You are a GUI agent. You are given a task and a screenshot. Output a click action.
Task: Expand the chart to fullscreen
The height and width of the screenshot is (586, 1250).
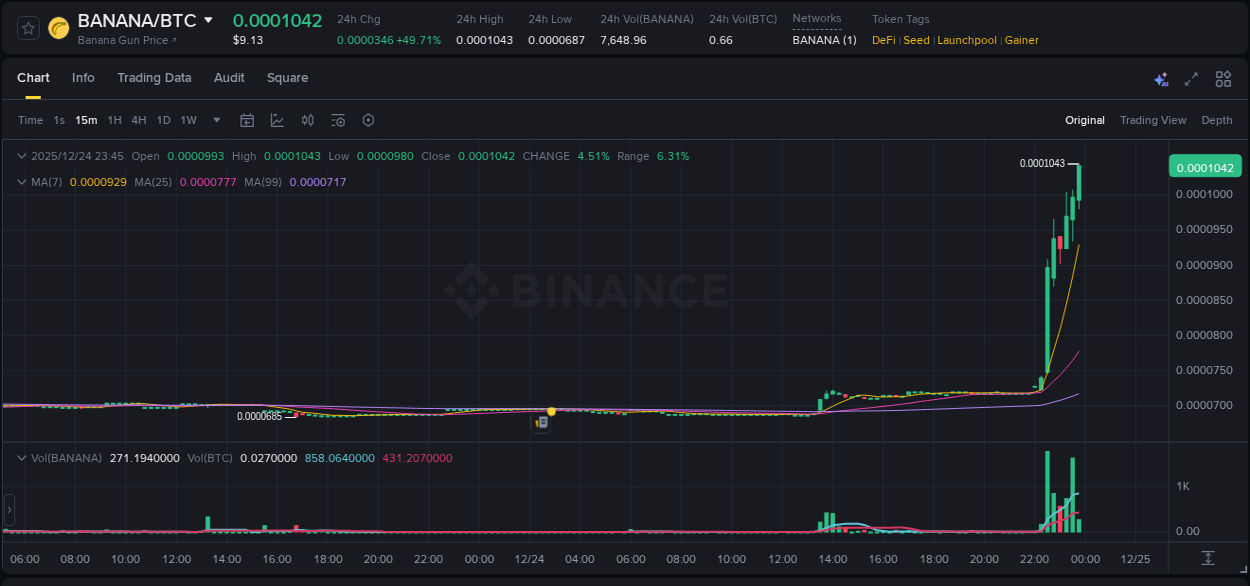[1192, 78]
